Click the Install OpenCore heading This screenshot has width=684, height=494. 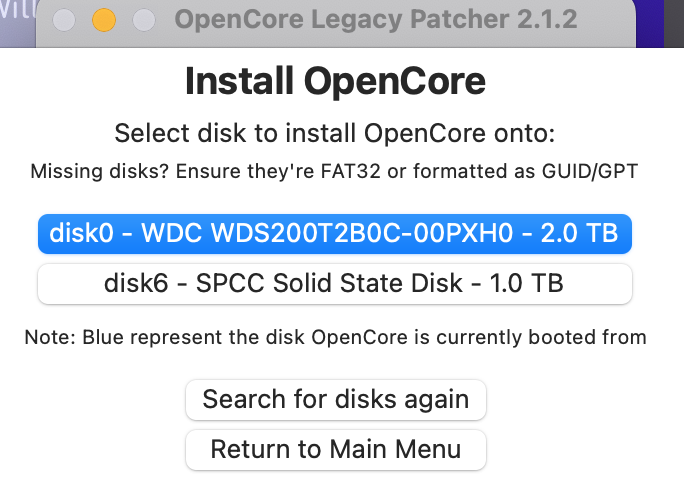click(x=335, y=82)
